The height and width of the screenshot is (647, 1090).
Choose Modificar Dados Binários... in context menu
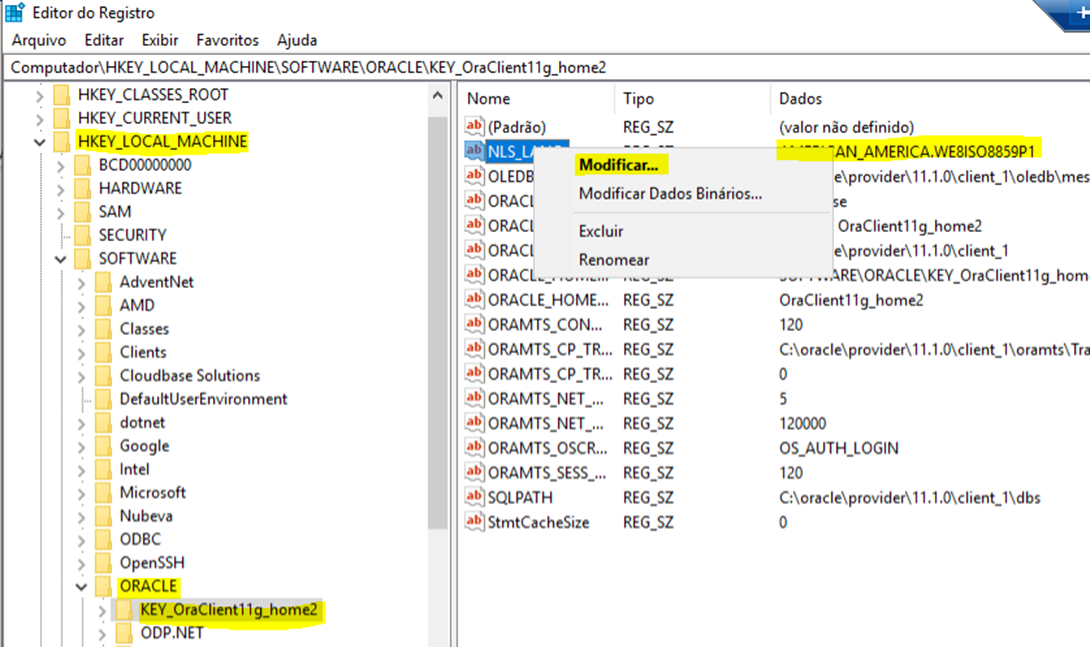tap(670, 193)
